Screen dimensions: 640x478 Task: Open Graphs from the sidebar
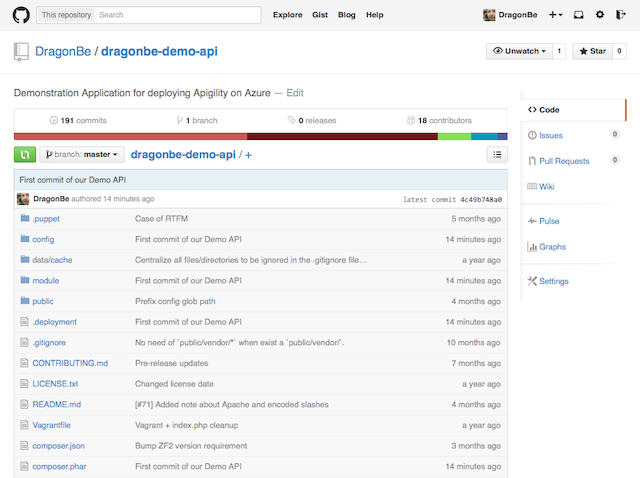click(552, 246)
